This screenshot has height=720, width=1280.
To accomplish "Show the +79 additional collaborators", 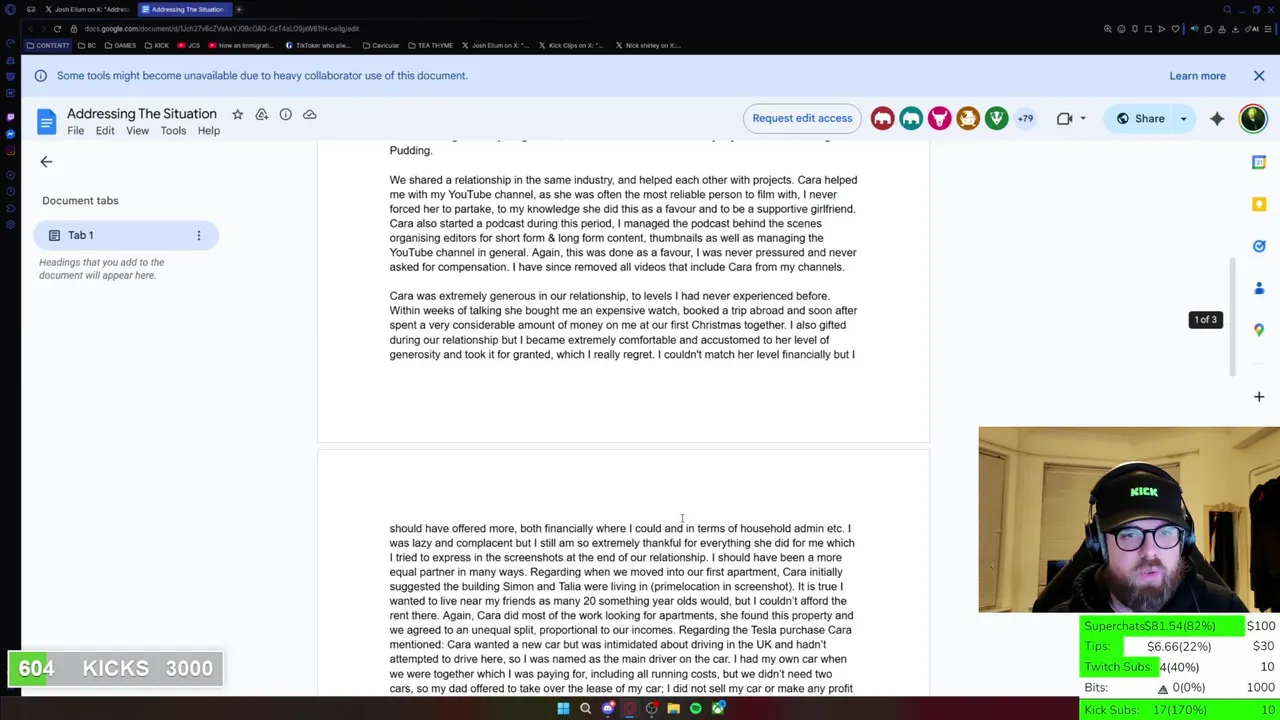I will pos(1025,118).
